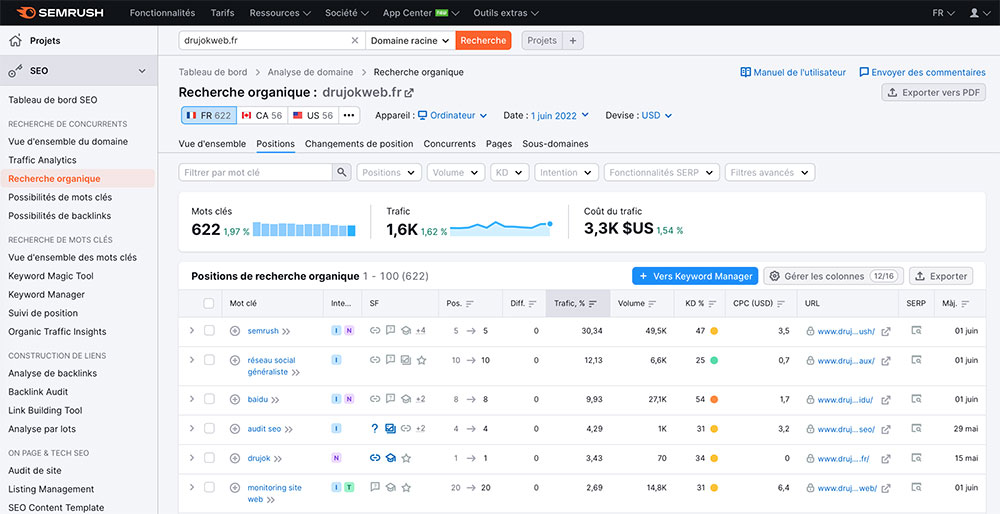The height and width of the screenshot is (514, 1000).
Task: Open external URL icon for semrush row
Action: [x=886, y=331]
